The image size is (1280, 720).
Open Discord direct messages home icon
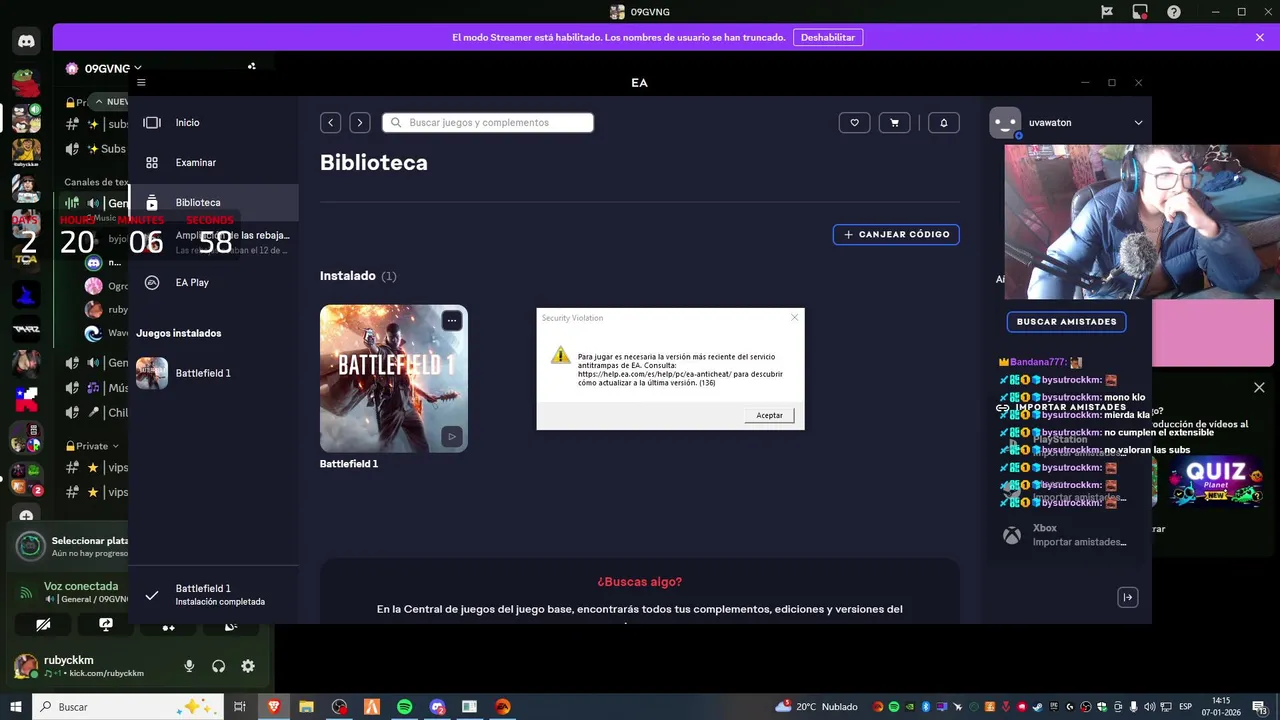tap(26, 42)
